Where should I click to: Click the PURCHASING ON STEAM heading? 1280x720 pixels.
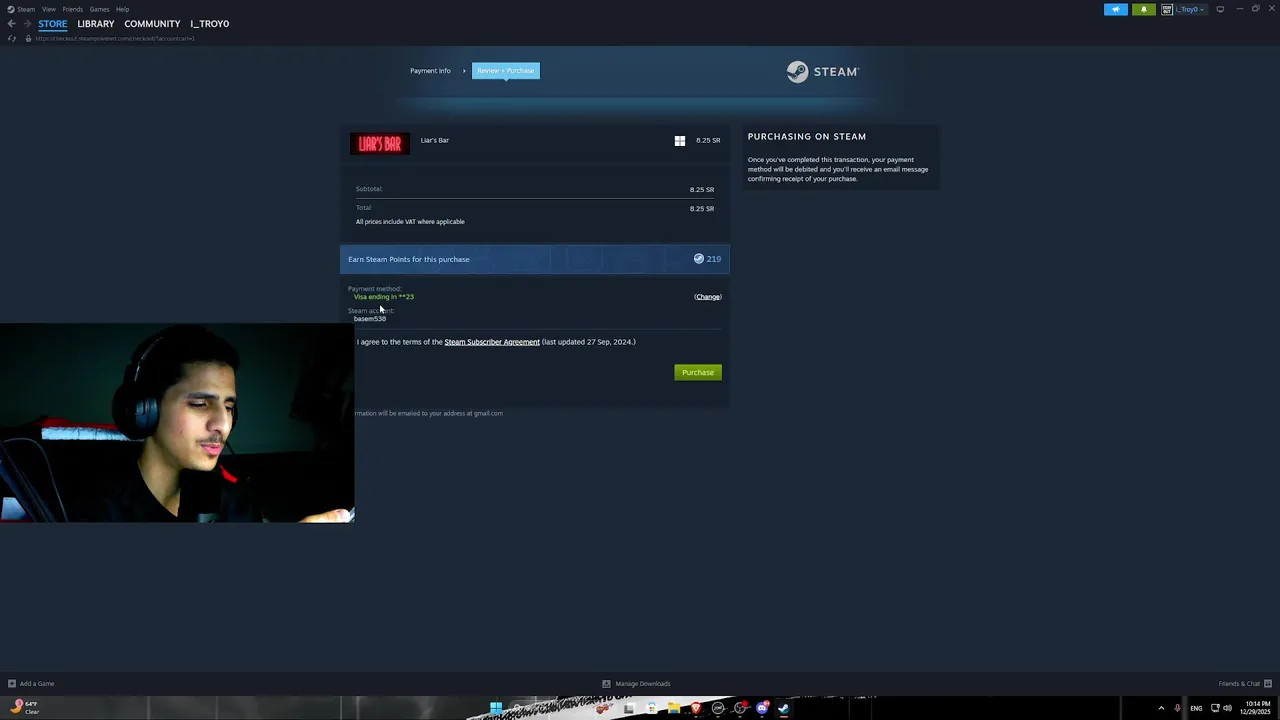point(807,137)
